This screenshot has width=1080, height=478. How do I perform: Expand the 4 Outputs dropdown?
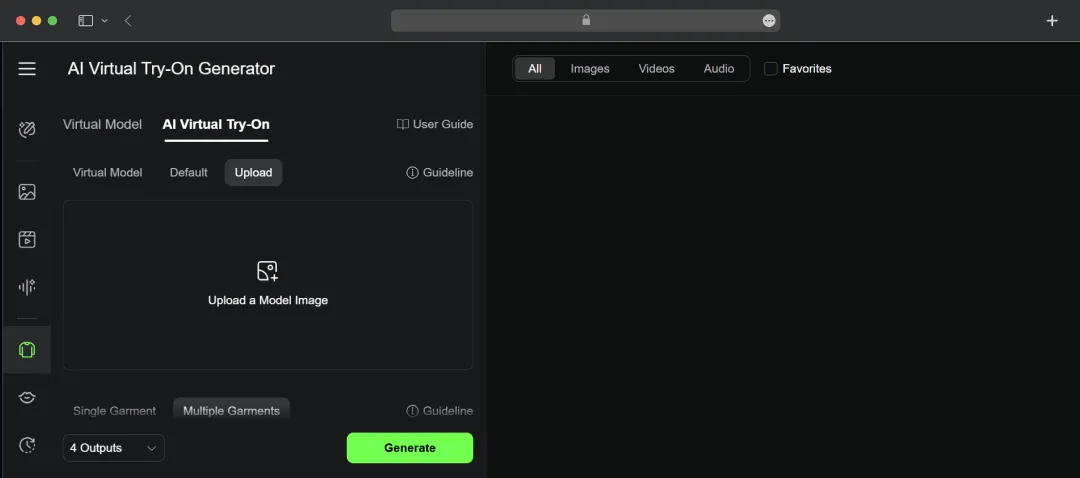tap(114, 448)
